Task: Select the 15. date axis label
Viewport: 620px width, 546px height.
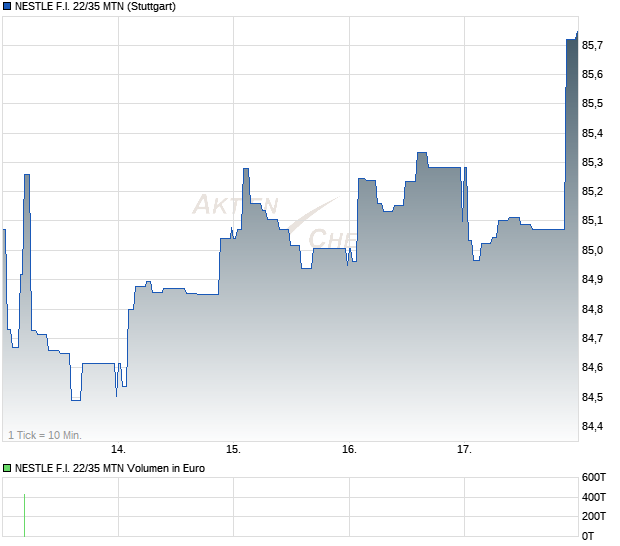Action: coord(233,449)
